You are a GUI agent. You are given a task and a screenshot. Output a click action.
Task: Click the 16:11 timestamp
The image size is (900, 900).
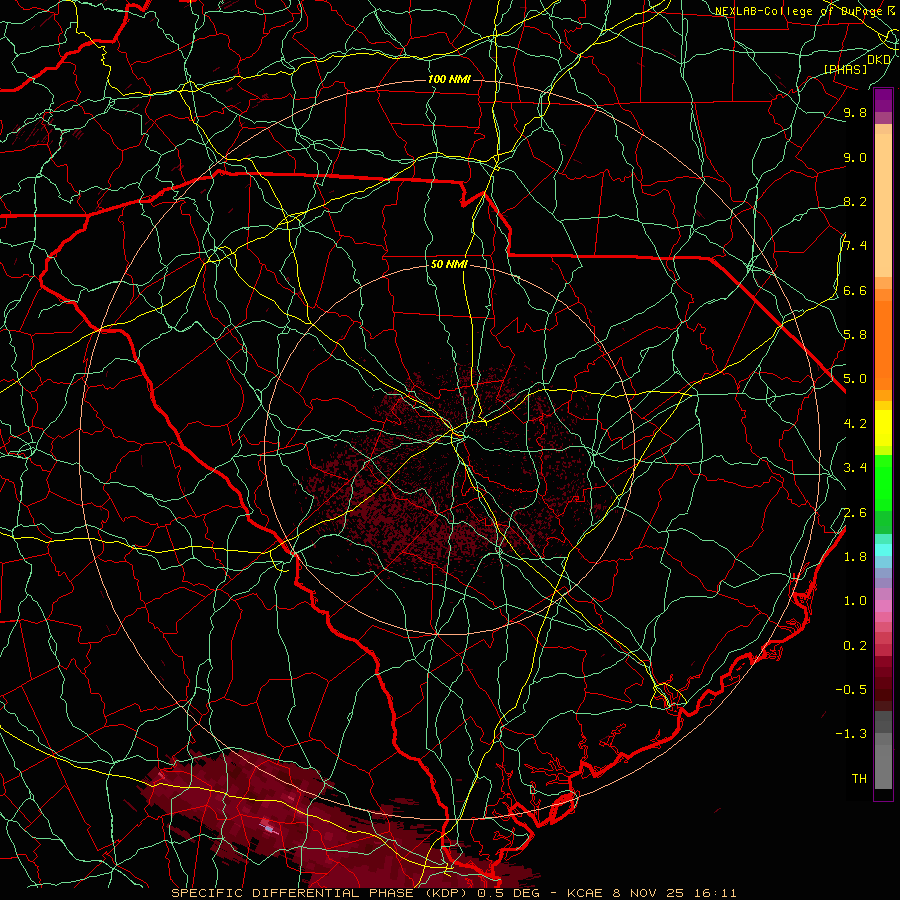point(713,893)
